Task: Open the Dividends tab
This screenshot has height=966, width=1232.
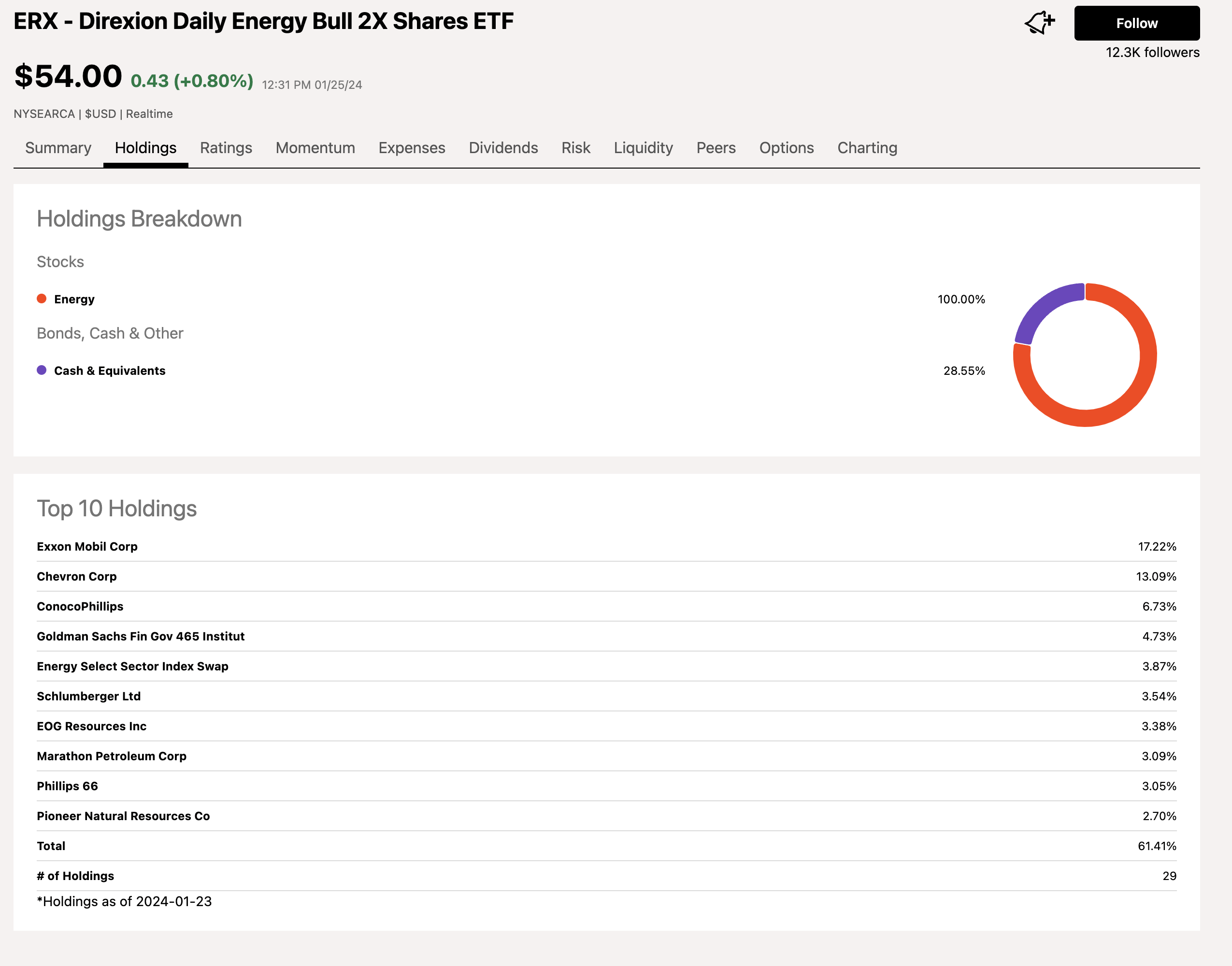Action: pyautogui.click(x=503, y=148)
